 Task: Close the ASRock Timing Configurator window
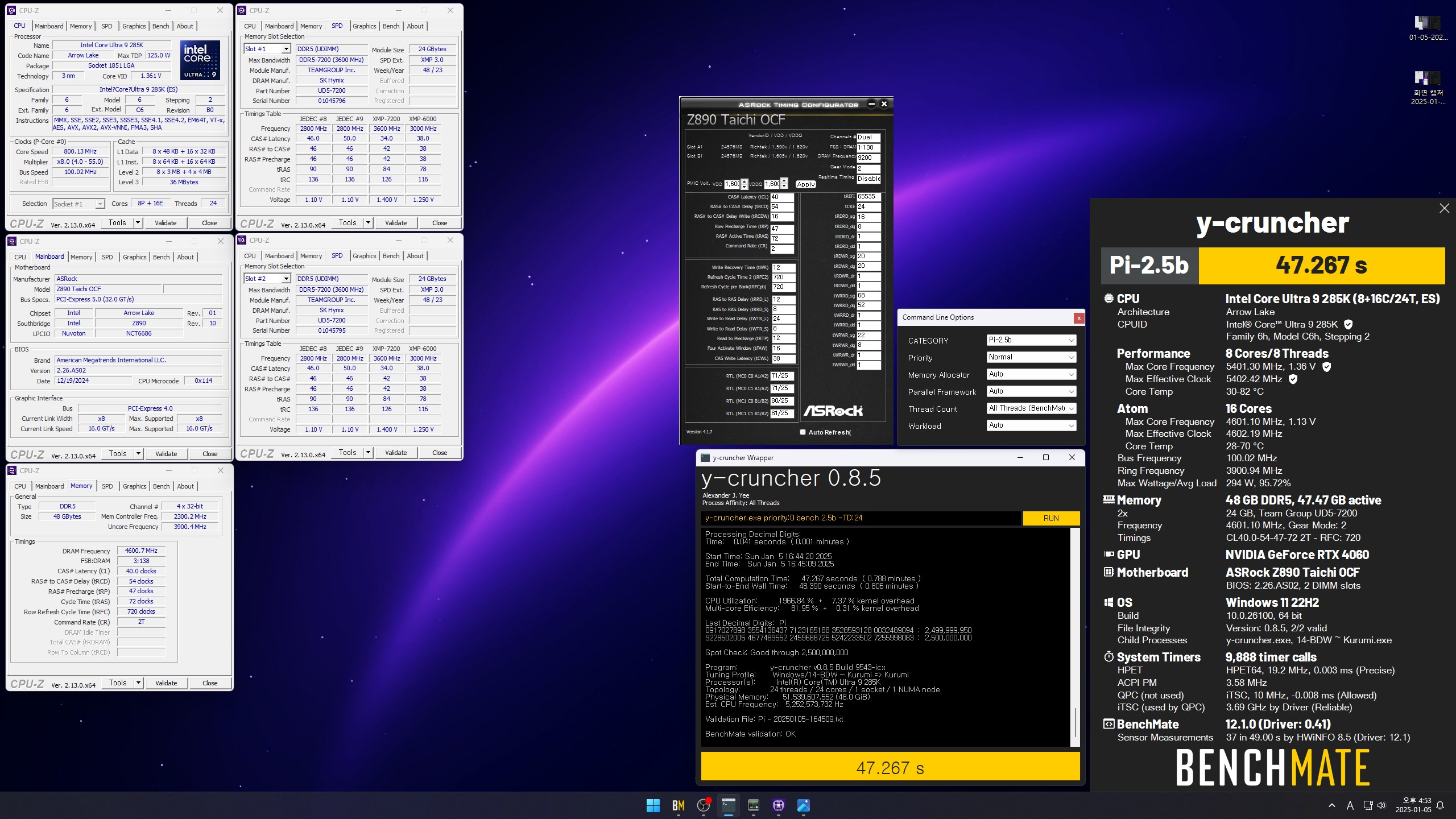point(884,104)
